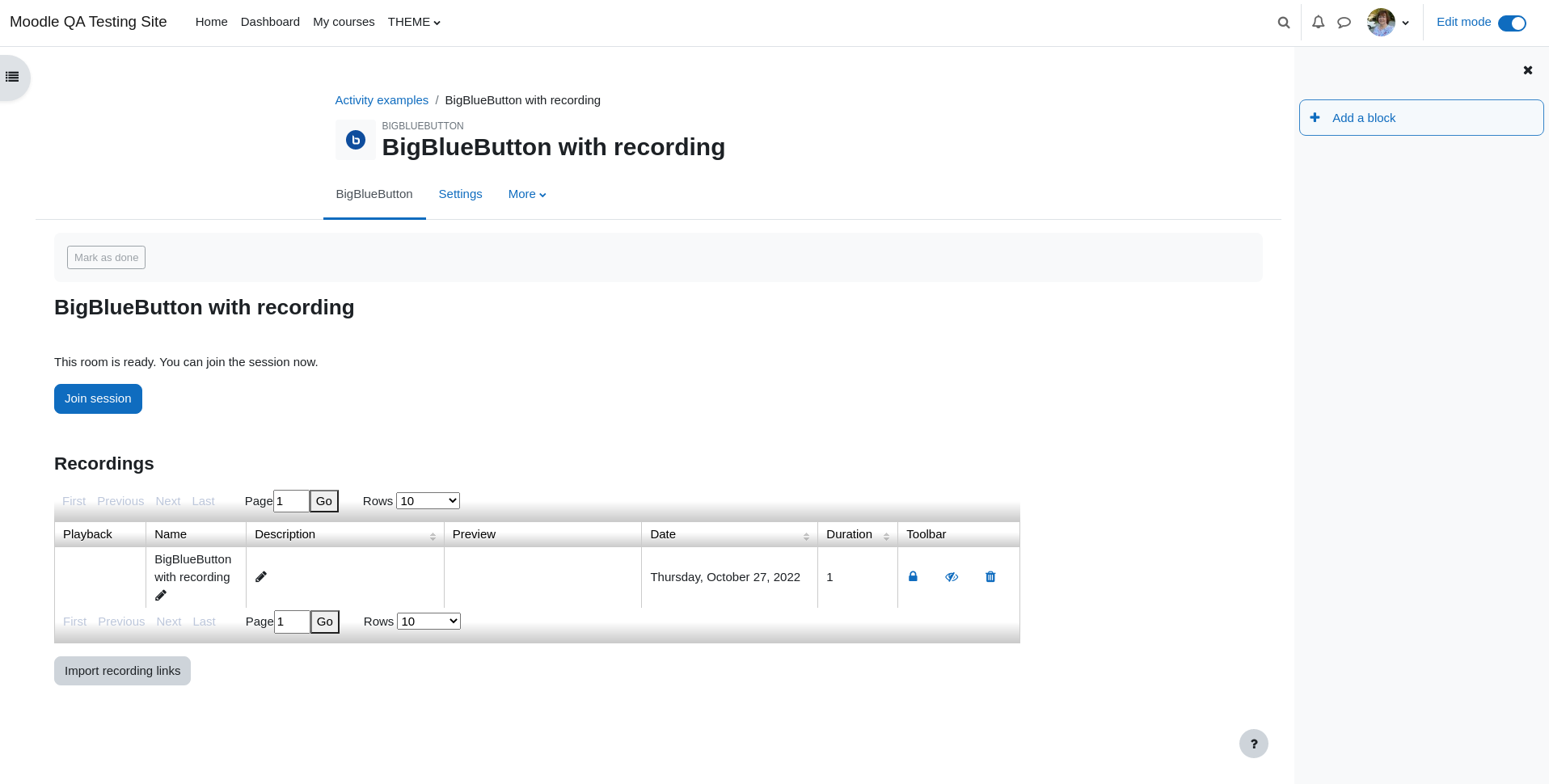The height and width of the screenshot is (784, 1549).
Task: Open bottom Rows dropdown
Action: (429, 622)
